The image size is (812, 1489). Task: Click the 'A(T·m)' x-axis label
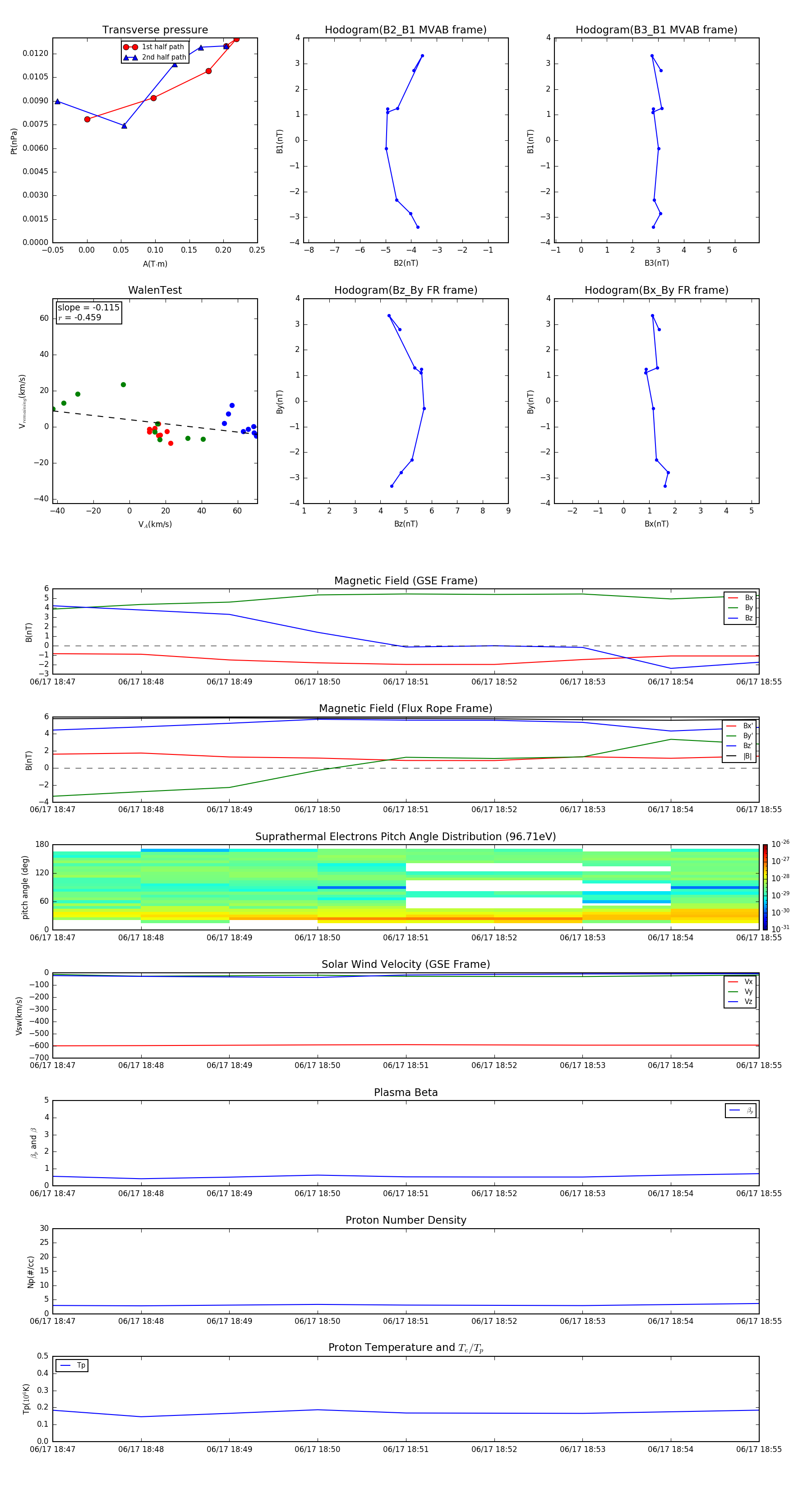click(155, 264)
